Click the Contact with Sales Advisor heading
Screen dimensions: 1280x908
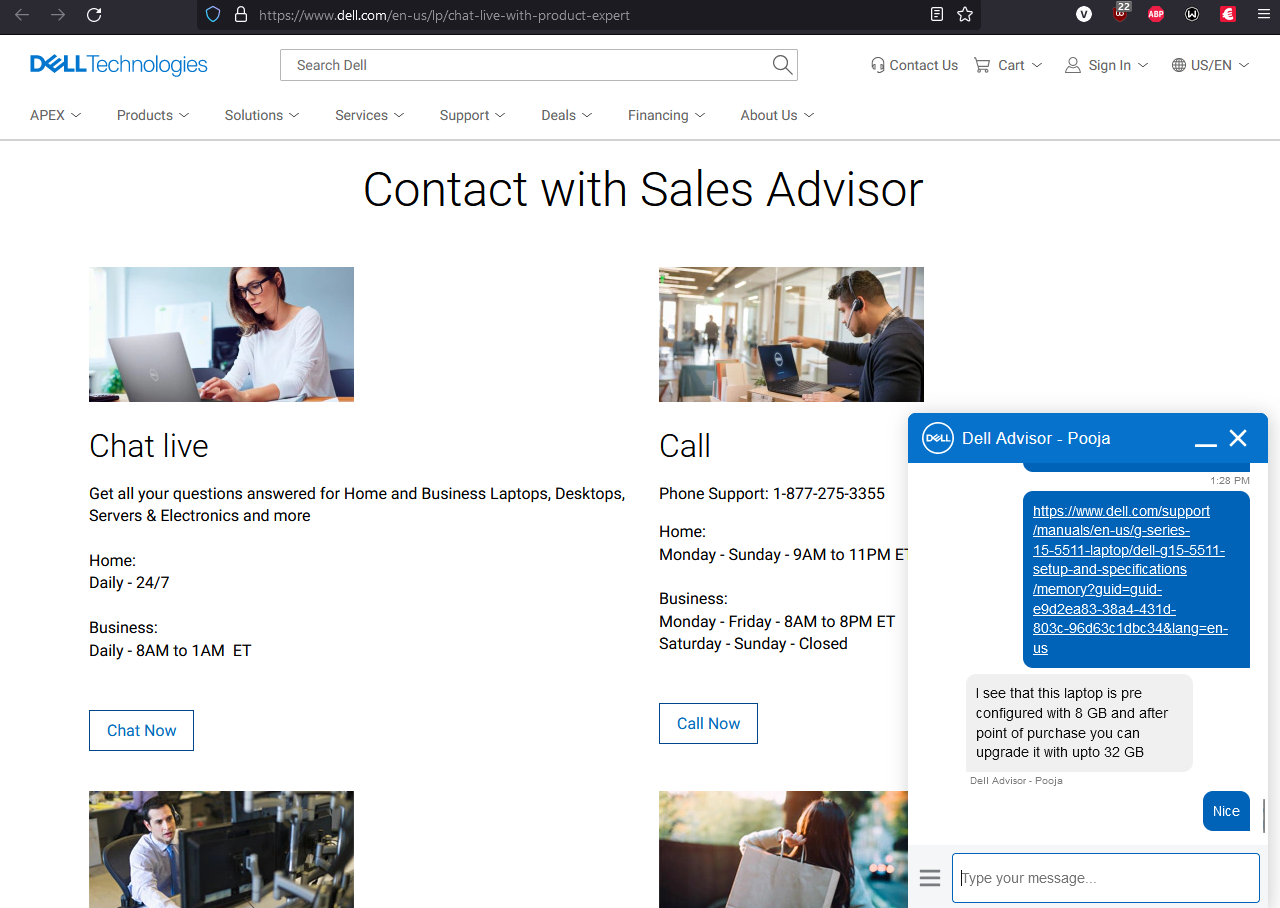point(643,189)
